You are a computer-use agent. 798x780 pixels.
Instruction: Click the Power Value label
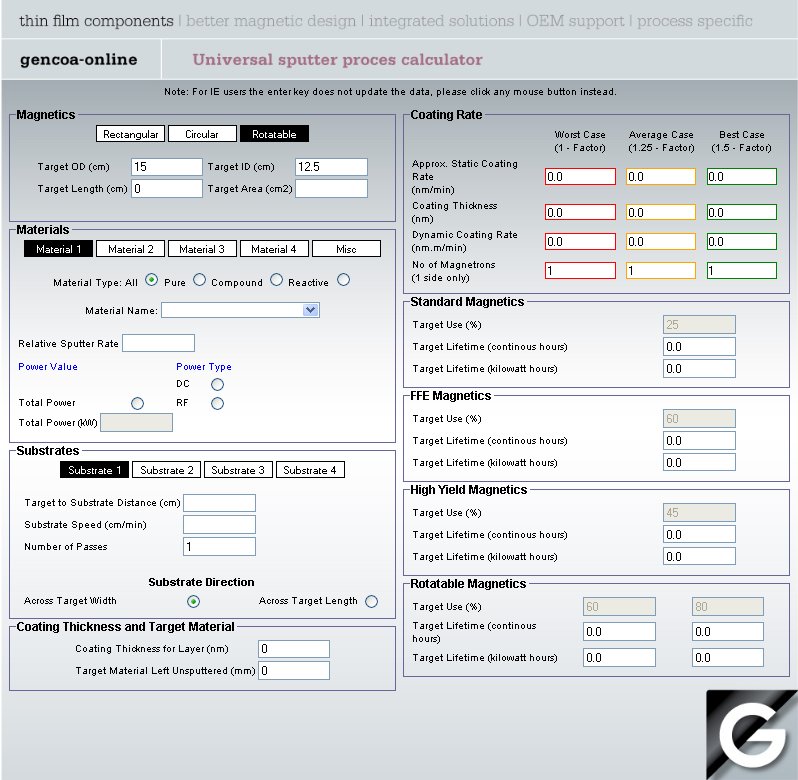point(48,366)
